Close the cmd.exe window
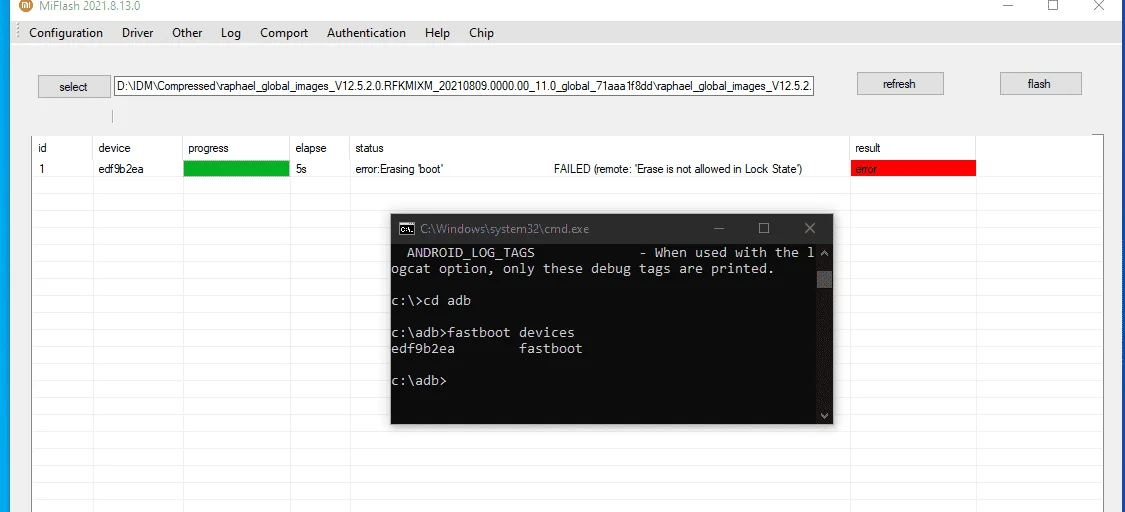Image resolution: width=1125 pixels, height=512 pixels. pyautogui.click(x=809, y=228)
